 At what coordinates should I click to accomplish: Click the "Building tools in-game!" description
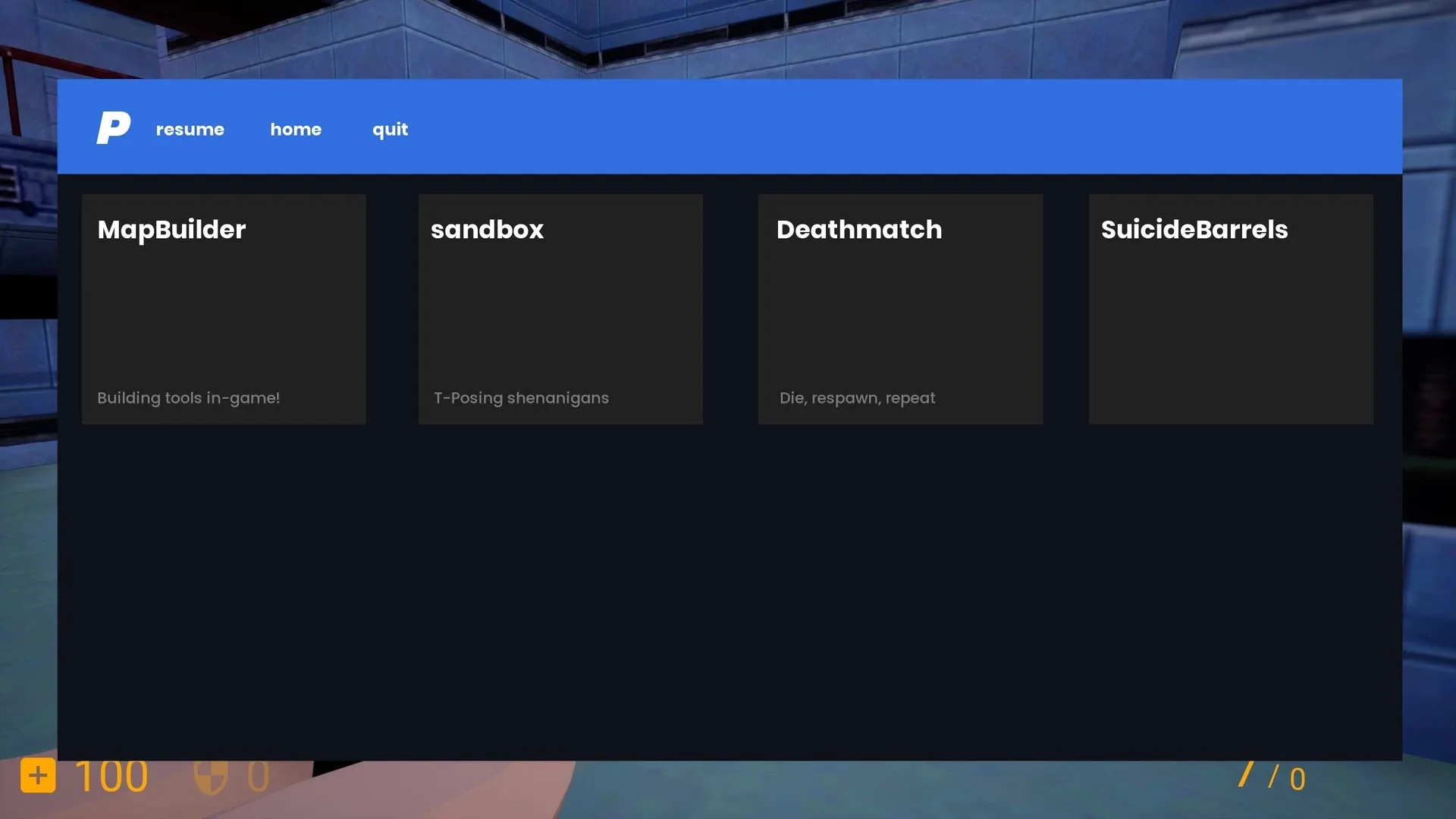click(x=188, y=398)
